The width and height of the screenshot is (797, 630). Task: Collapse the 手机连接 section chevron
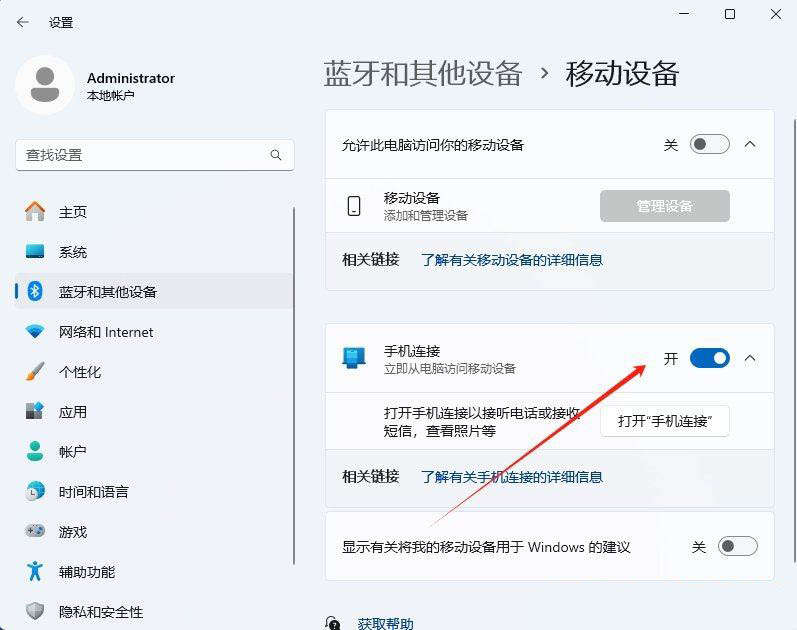click(751, 358)
